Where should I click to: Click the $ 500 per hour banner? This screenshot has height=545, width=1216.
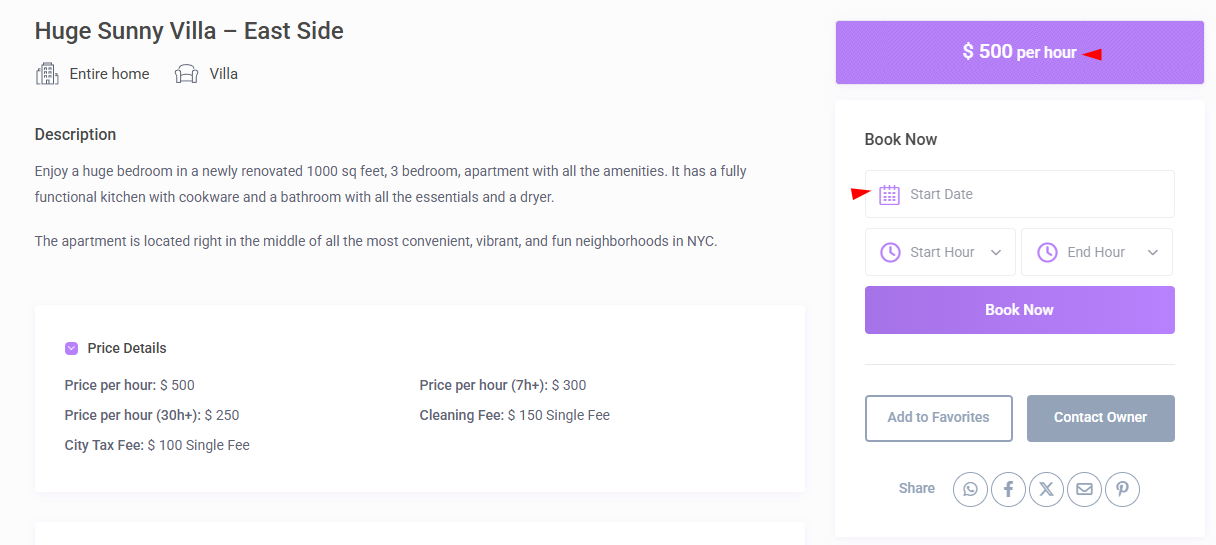point(1019,53)
